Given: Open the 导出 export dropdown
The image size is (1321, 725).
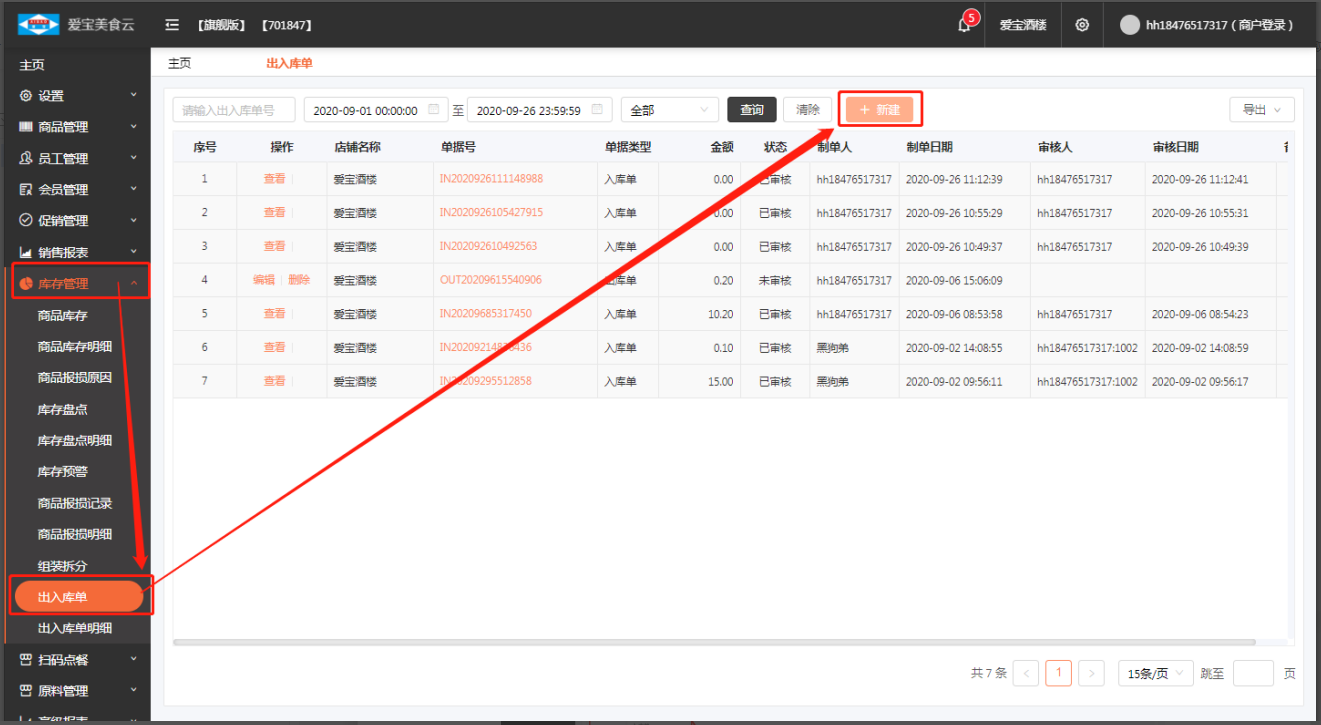Looking at the screenshot, I should [1261, 110].
